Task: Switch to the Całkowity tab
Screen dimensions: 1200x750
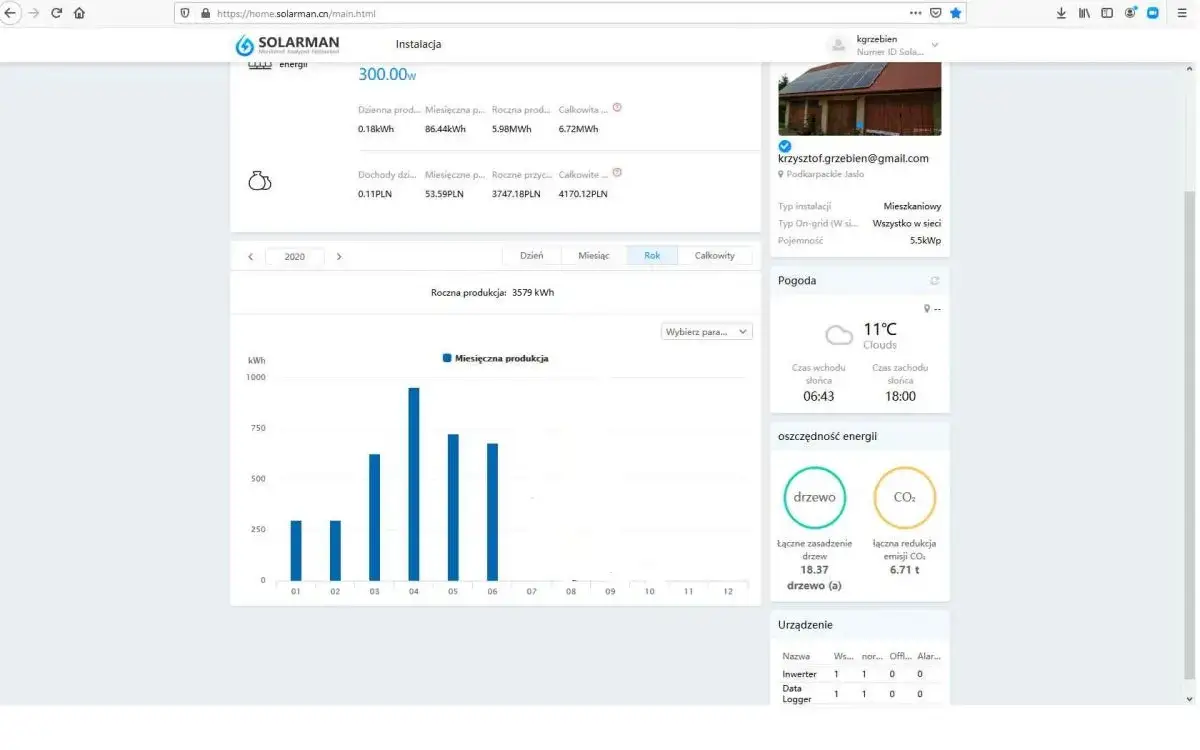Action: pos(714,256)
